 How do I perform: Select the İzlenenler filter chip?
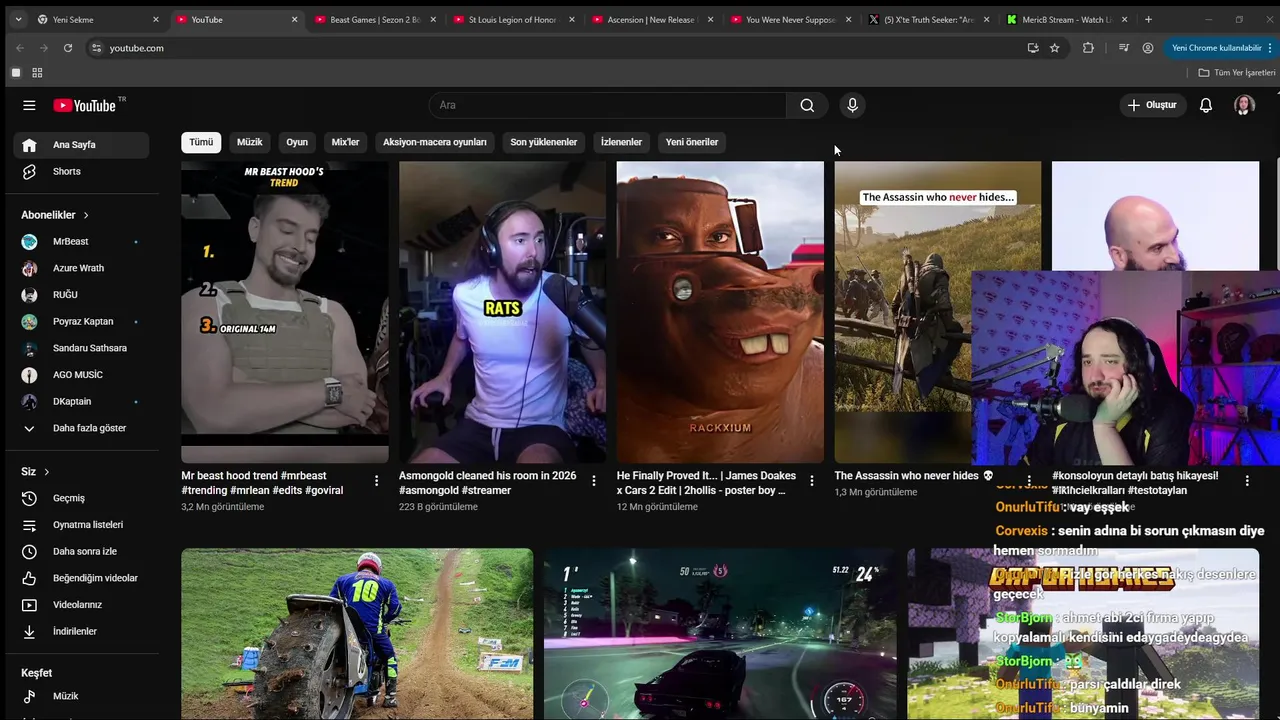click(621, 142)
